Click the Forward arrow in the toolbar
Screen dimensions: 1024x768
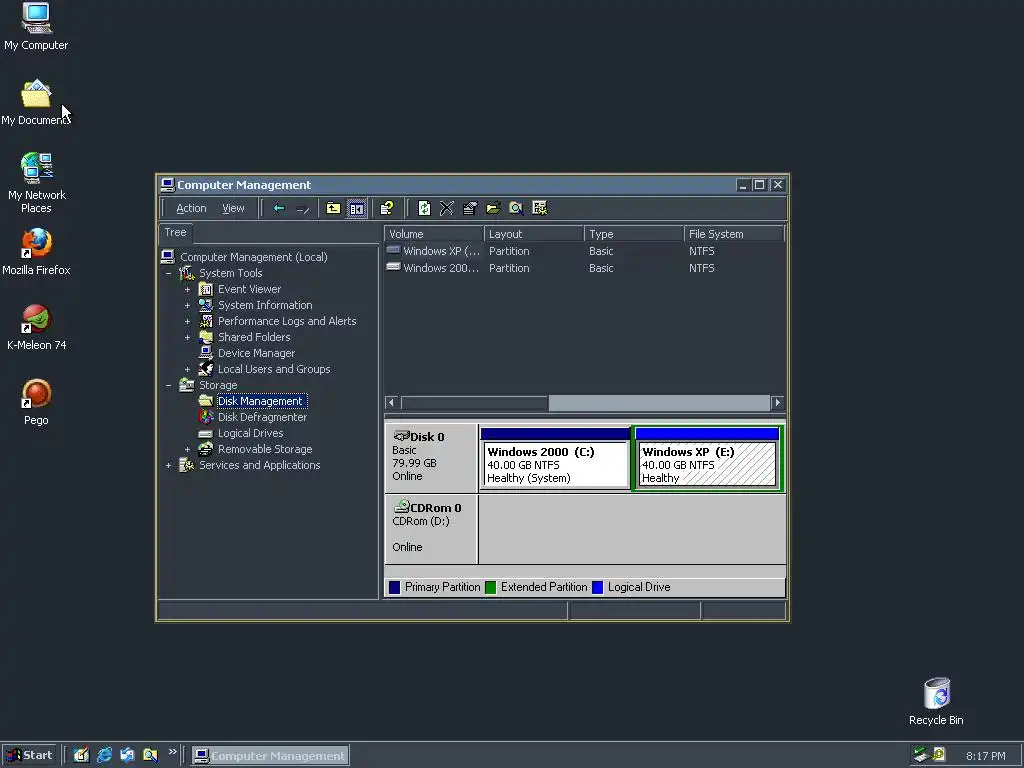point(302,208)
